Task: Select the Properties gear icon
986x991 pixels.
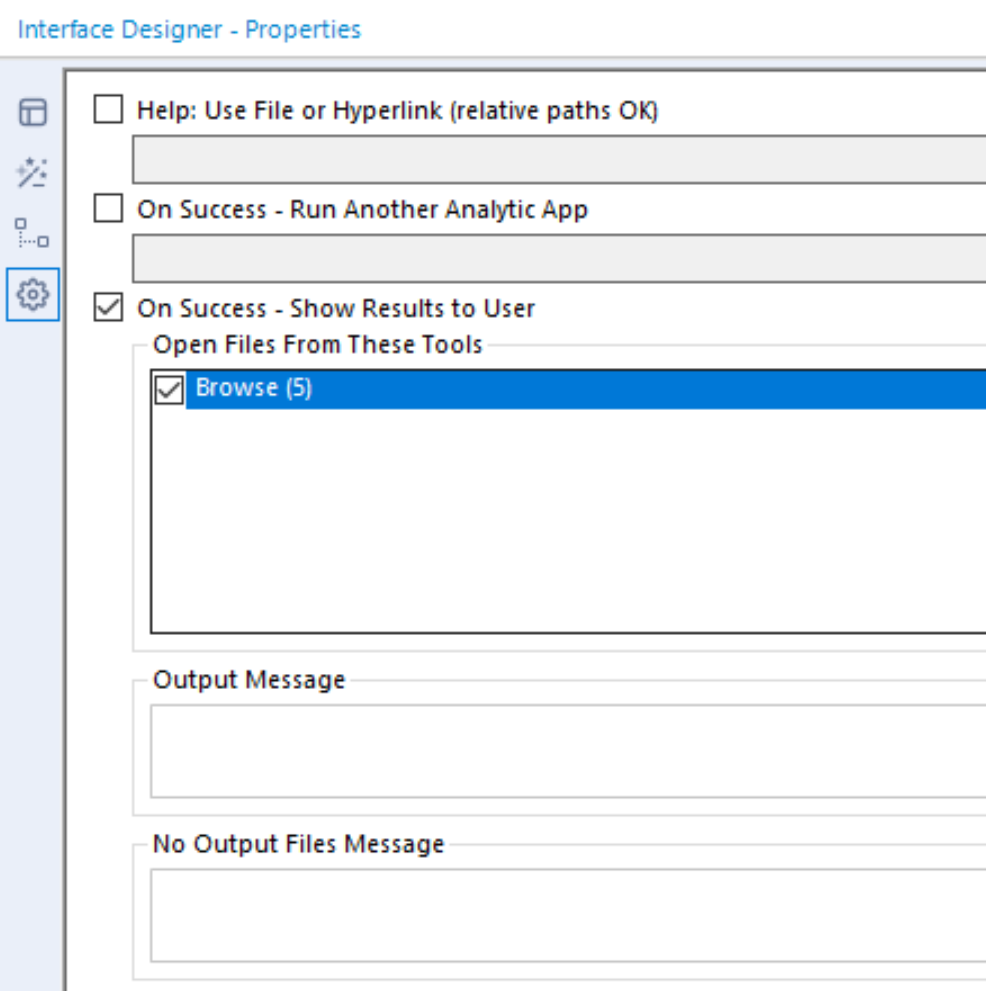Action: click(x=33, y=295)
